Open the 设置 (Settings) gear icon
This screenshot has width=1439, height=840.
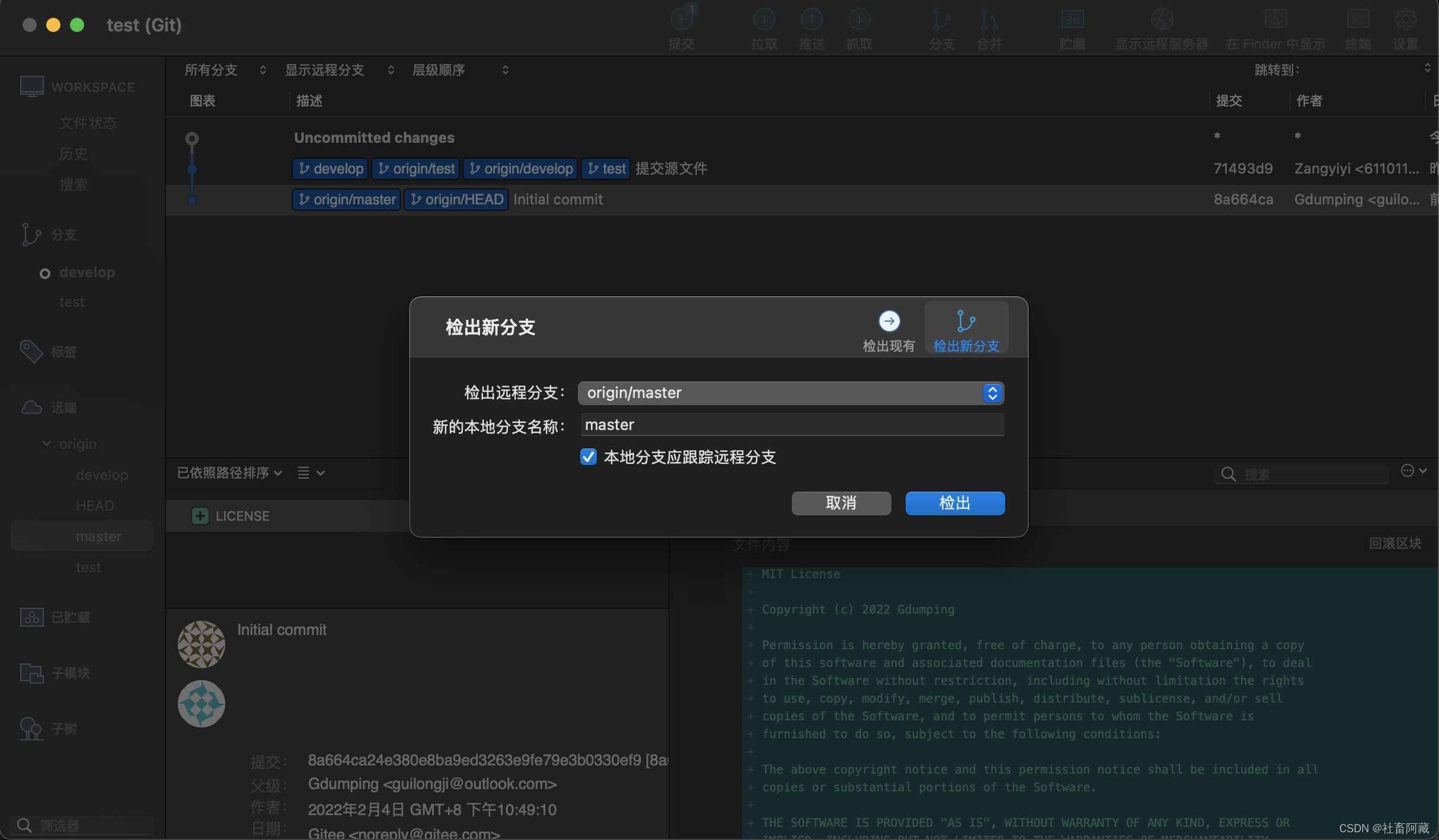tap(1405, 20)
